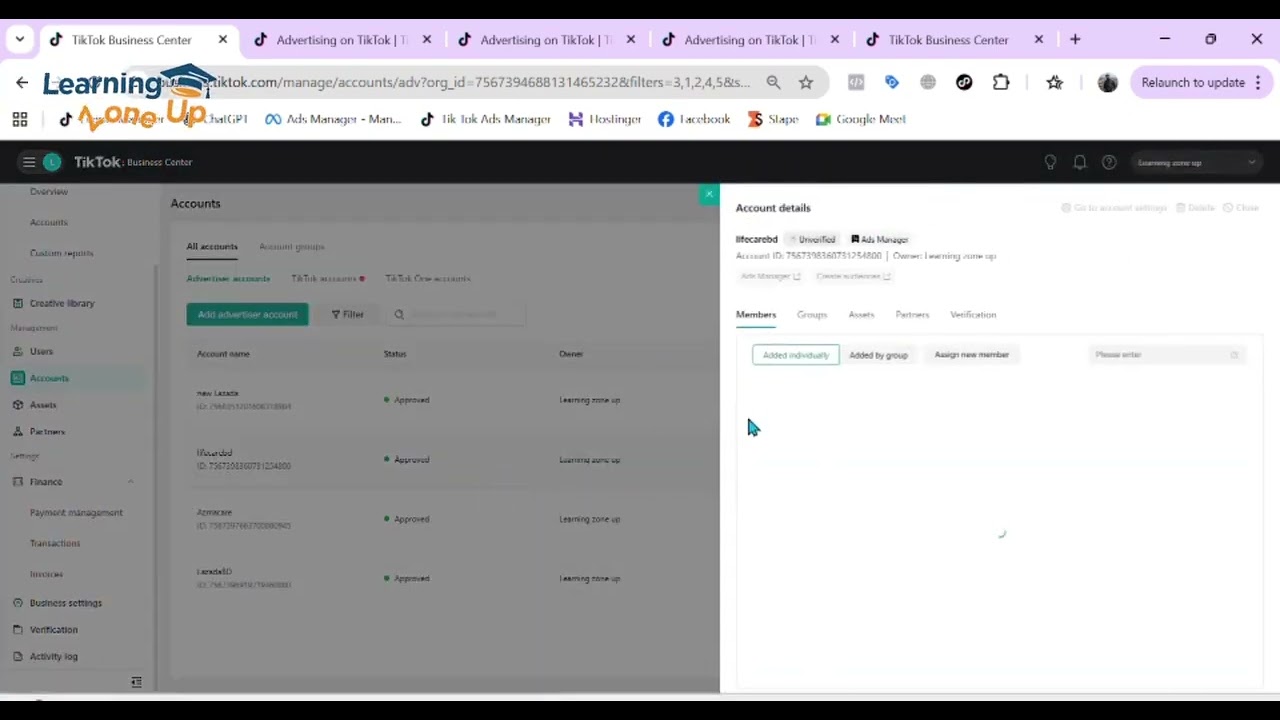Image resolution: width=1280 pixels, height=720 pixels.
Task: Go back with the browser back arrow
Action: (x=22, y=83)
